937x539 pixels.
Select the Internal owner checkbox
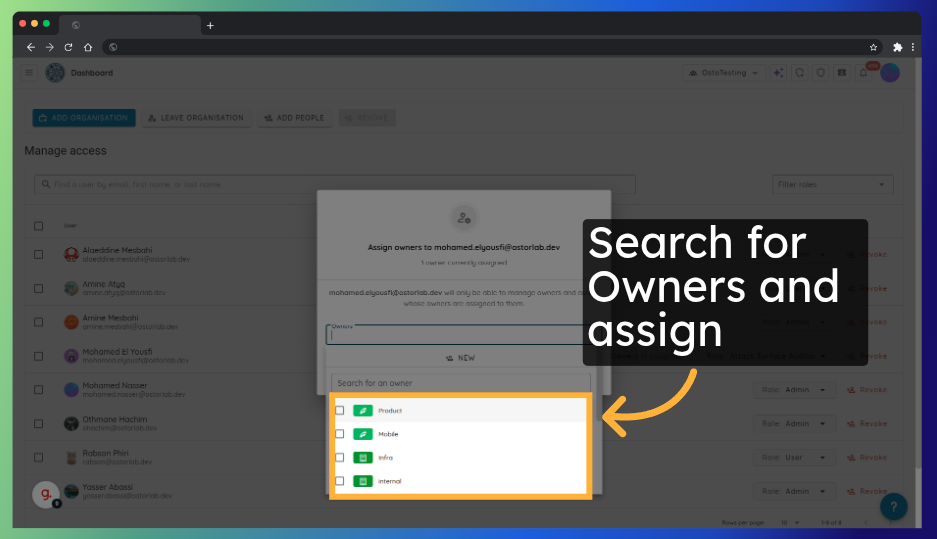click(x=340, y=481)
